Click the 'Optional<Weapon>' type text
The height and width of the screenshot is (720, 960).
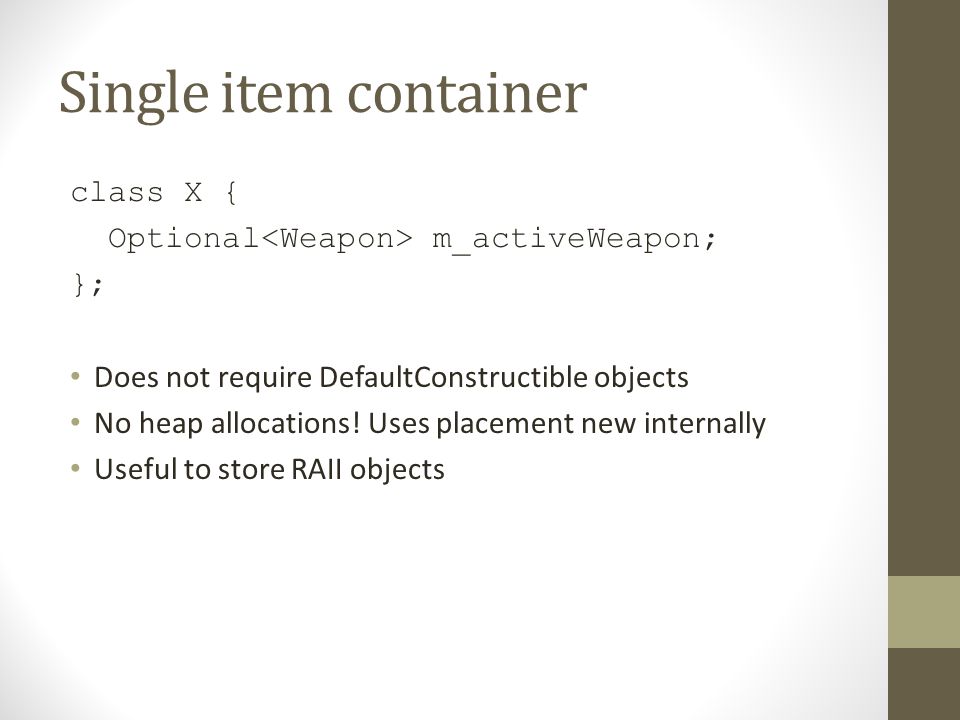[x=260, y=238]
